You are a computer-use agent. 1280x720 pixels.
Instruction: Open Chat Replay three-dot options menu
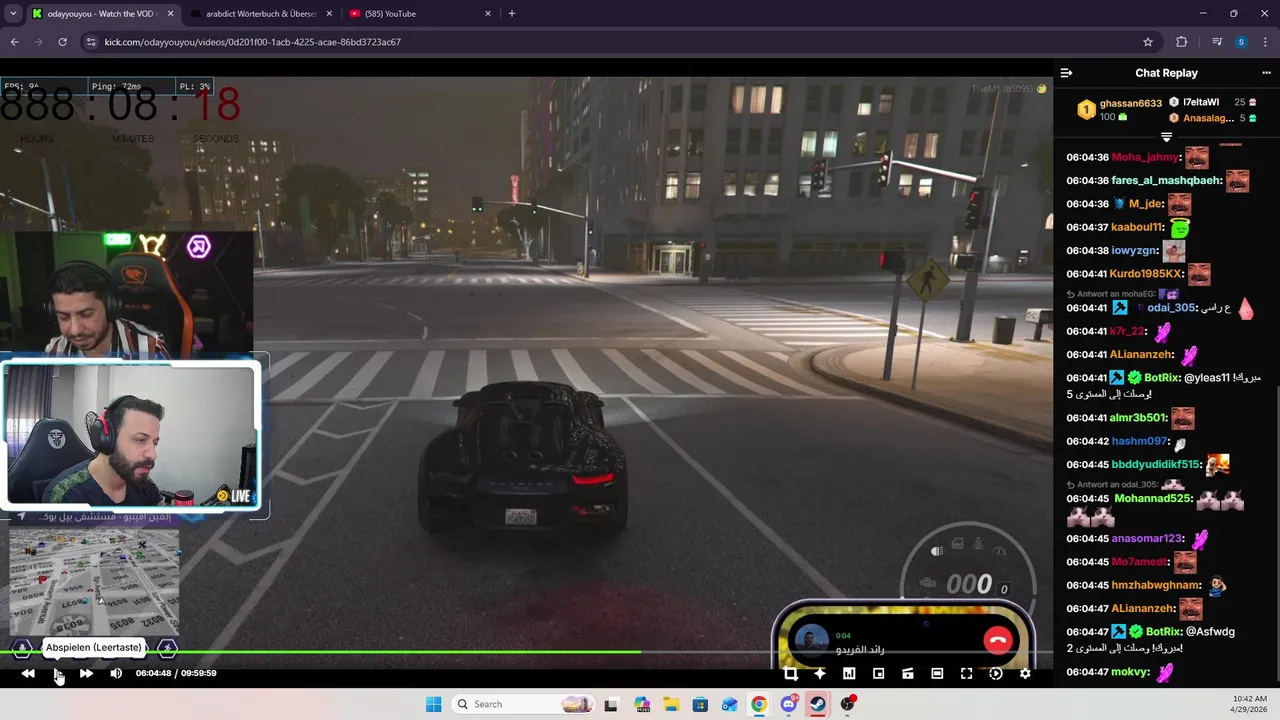point(1266,73)
